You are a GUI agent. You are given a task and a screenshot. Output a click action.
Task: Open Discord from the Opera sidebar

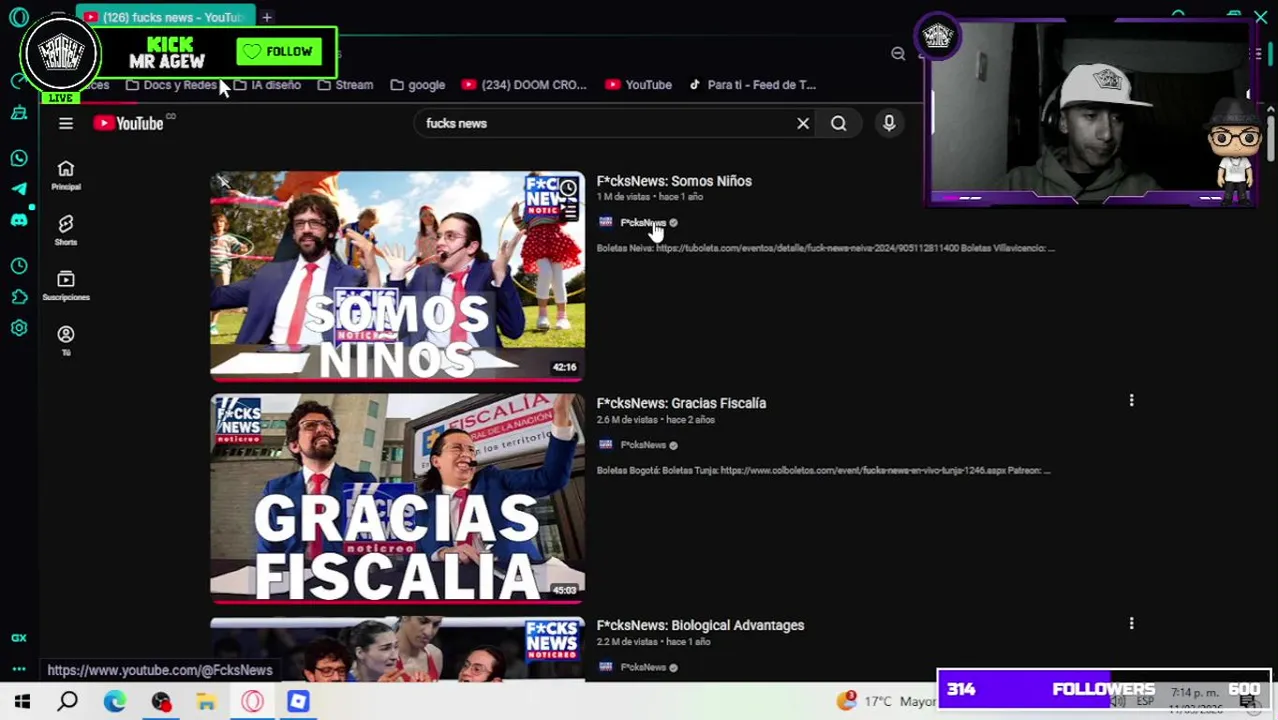coord(19,220)
